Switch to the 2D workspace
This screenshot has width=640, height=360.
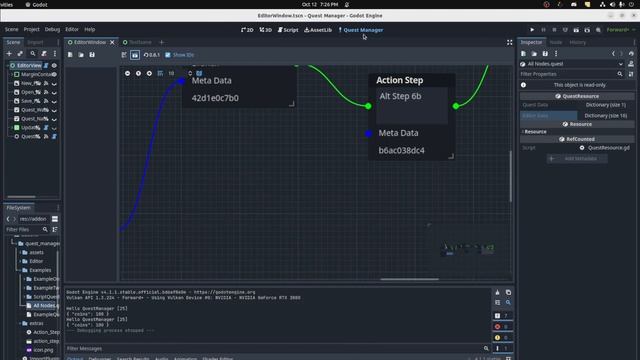pyautogui.click(x=247, y=30)
